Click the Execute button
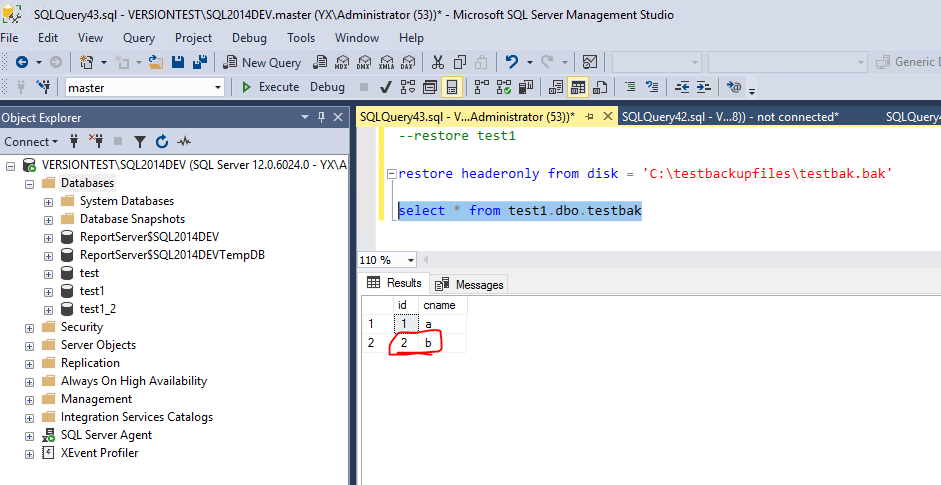The image size is (941, 485). click(x=270, y=87)
